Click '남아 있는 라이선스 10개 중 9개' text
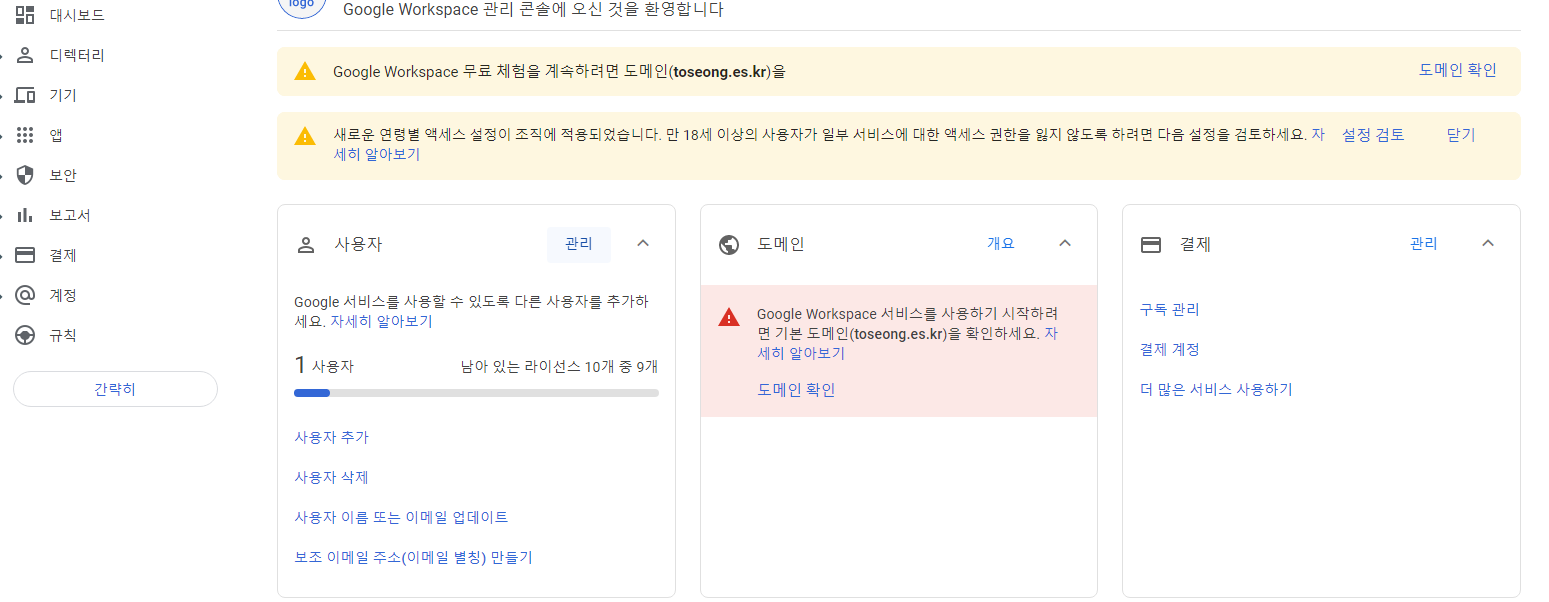Image resolution: width=1549 pixels, height=602 pixels. tap(559, 367)
